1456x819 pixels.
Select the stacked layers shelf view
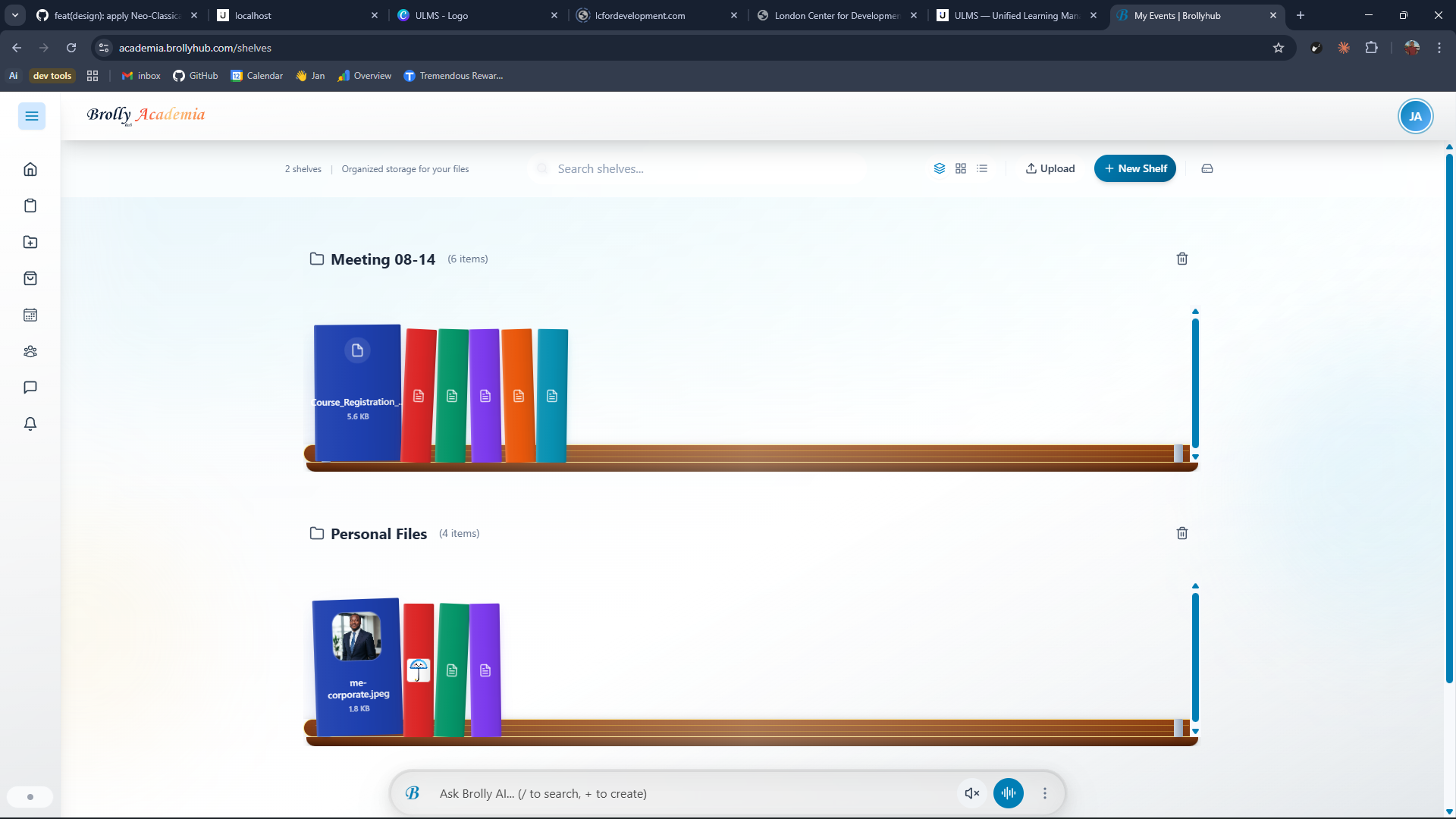tap(940, 168)
